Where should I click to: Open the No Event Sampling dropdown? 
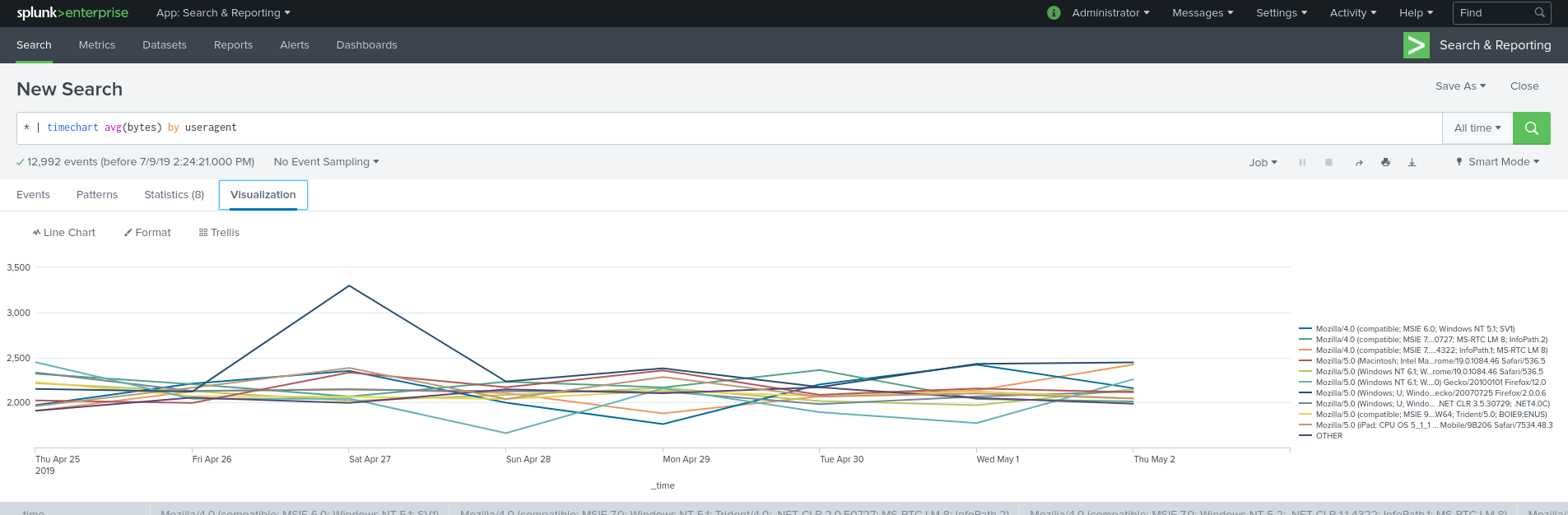coord(327,162)
